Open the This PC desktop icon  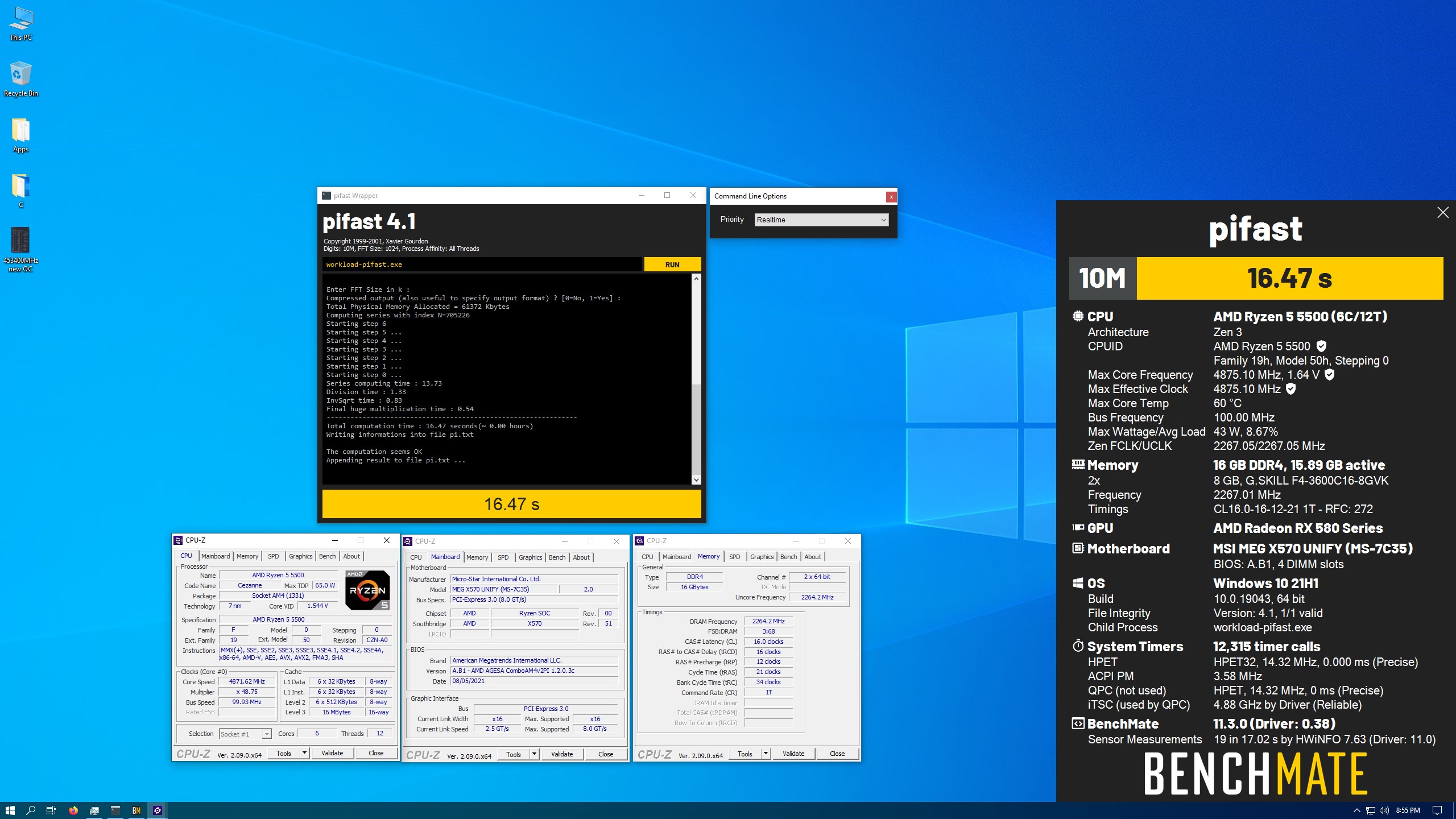(21, 24)
